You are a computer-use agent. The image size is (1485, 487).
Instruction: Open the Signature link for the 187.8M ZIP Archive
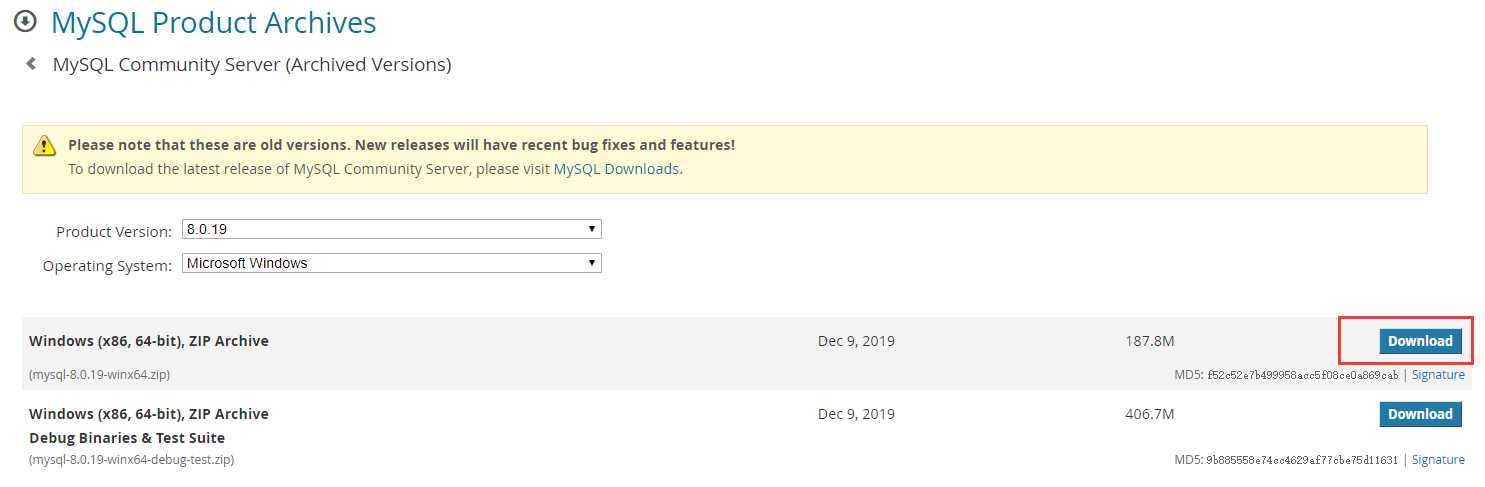[x=1438, y=375]
